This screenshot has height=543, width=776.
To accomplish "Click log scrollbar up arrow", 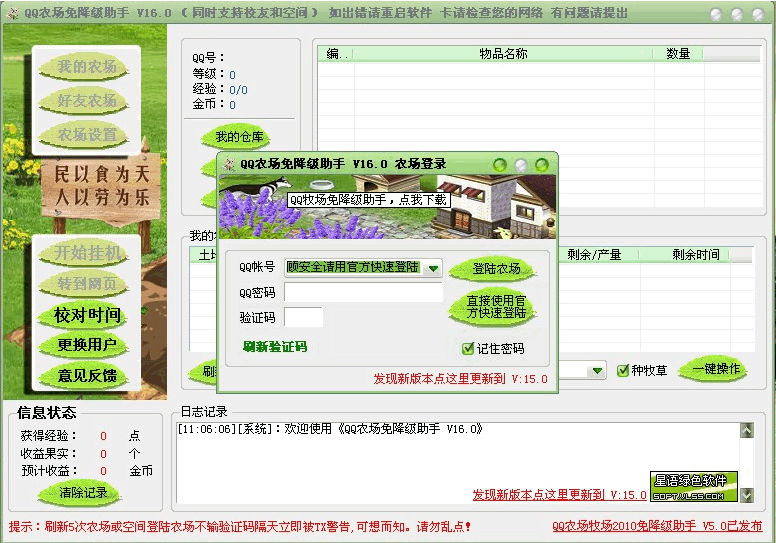I will [746, 431].
